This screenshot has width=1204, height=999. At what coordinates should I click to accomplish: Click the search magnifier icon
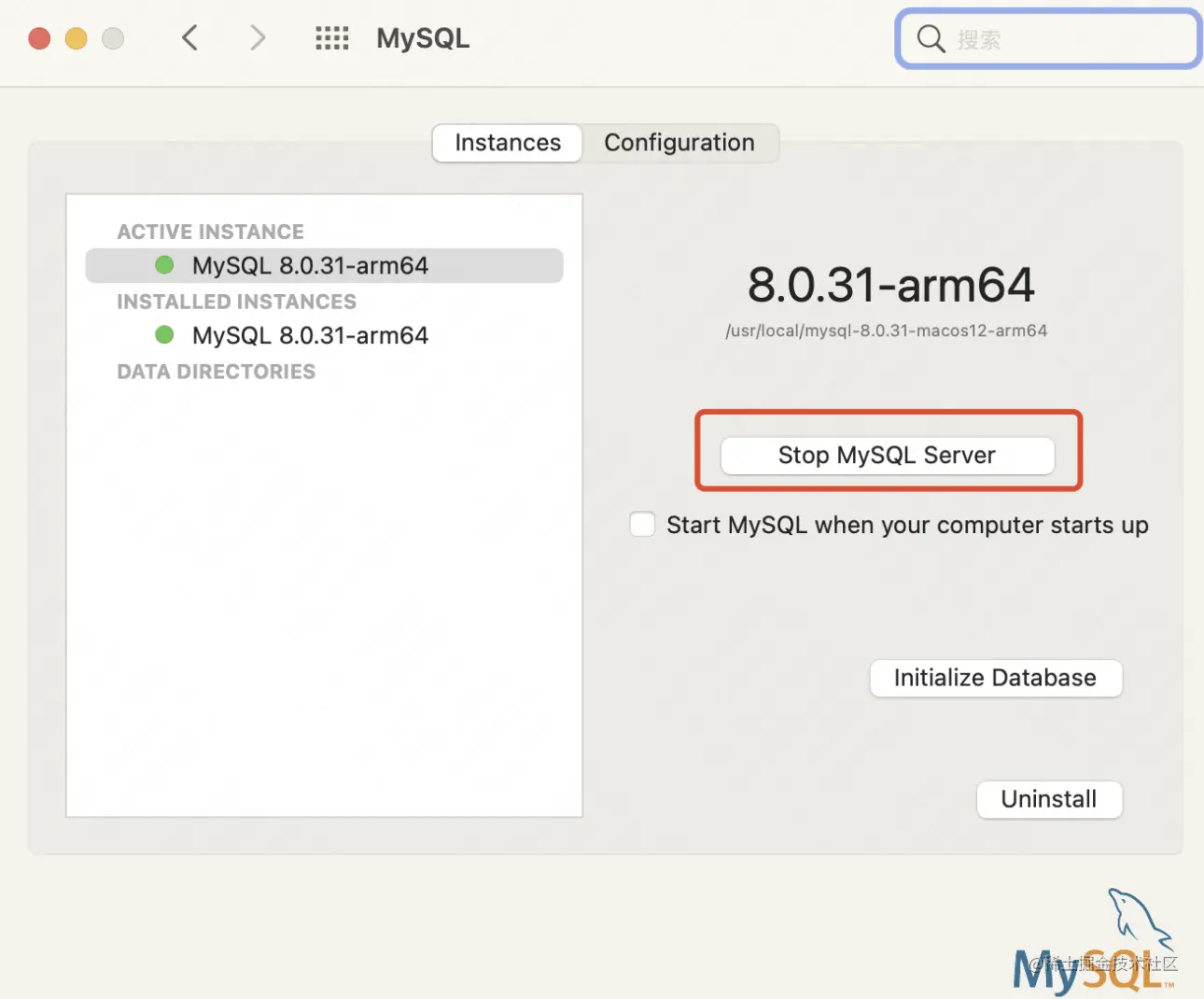coord(931,38)
